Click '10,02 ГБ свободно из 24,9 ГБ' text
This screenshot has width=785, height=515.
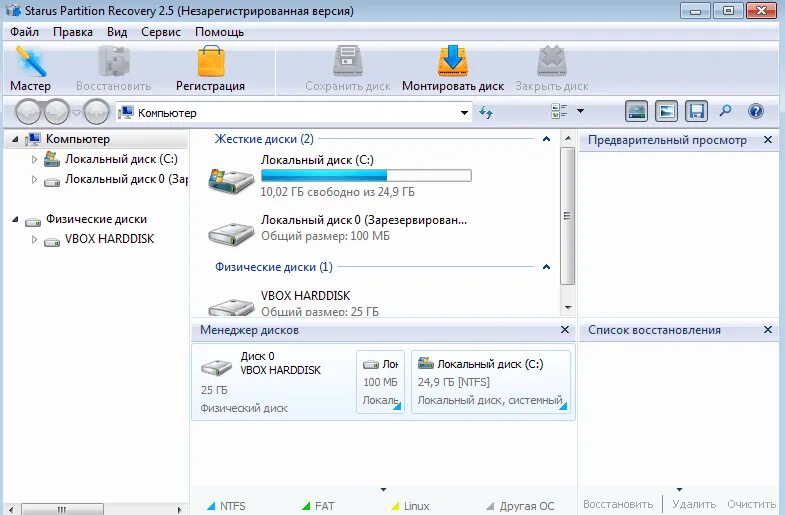tap(337, 192)
